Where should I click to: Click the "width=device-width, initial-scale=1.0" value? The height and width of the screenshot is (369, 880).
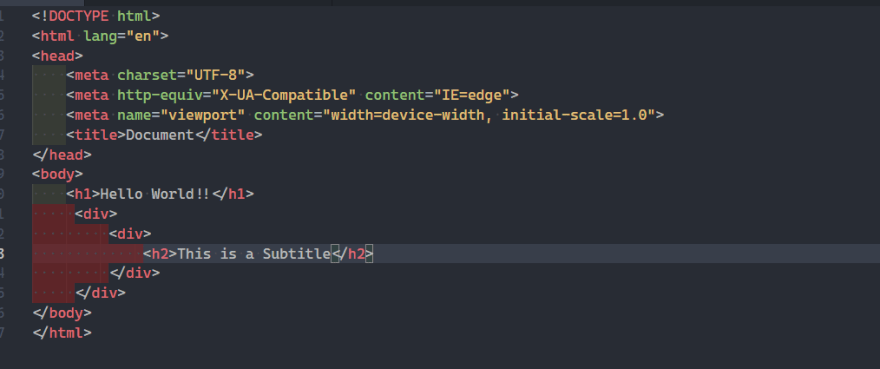pos(489,115)
